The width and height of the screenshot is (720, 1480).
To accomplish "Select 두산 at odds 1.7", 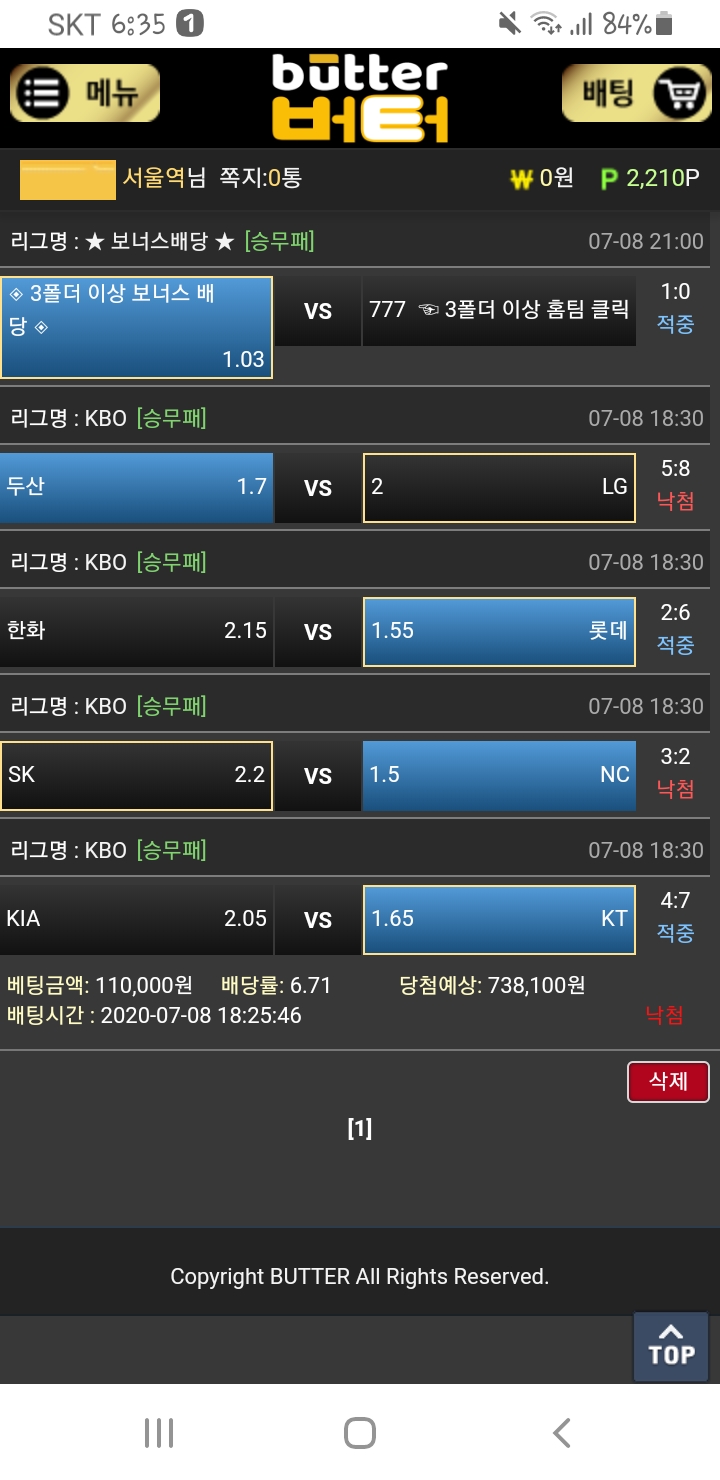I will (x=137, y=487).
